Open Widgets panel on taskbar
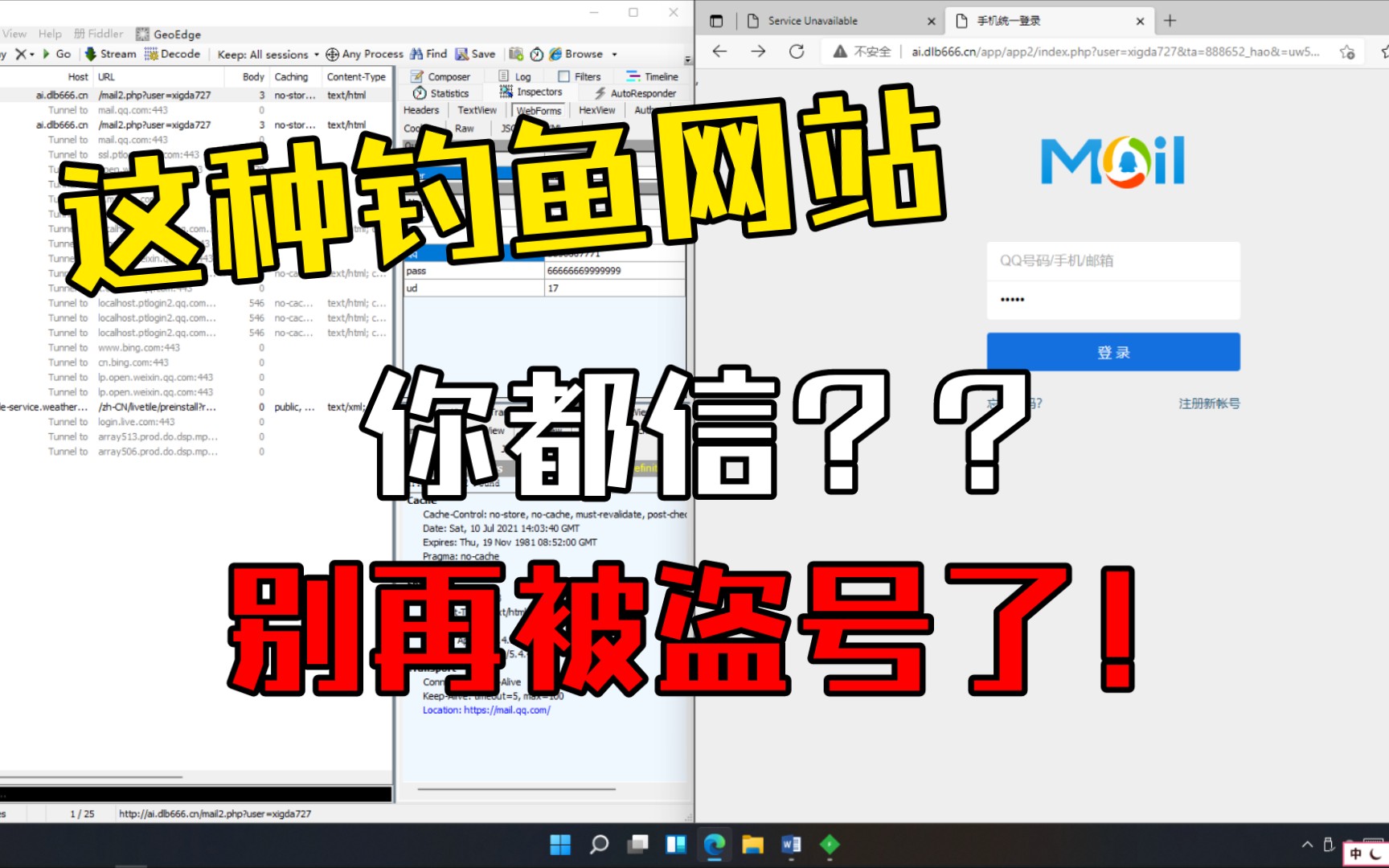The image size is (1389, 868). click(x=676, y=845)
